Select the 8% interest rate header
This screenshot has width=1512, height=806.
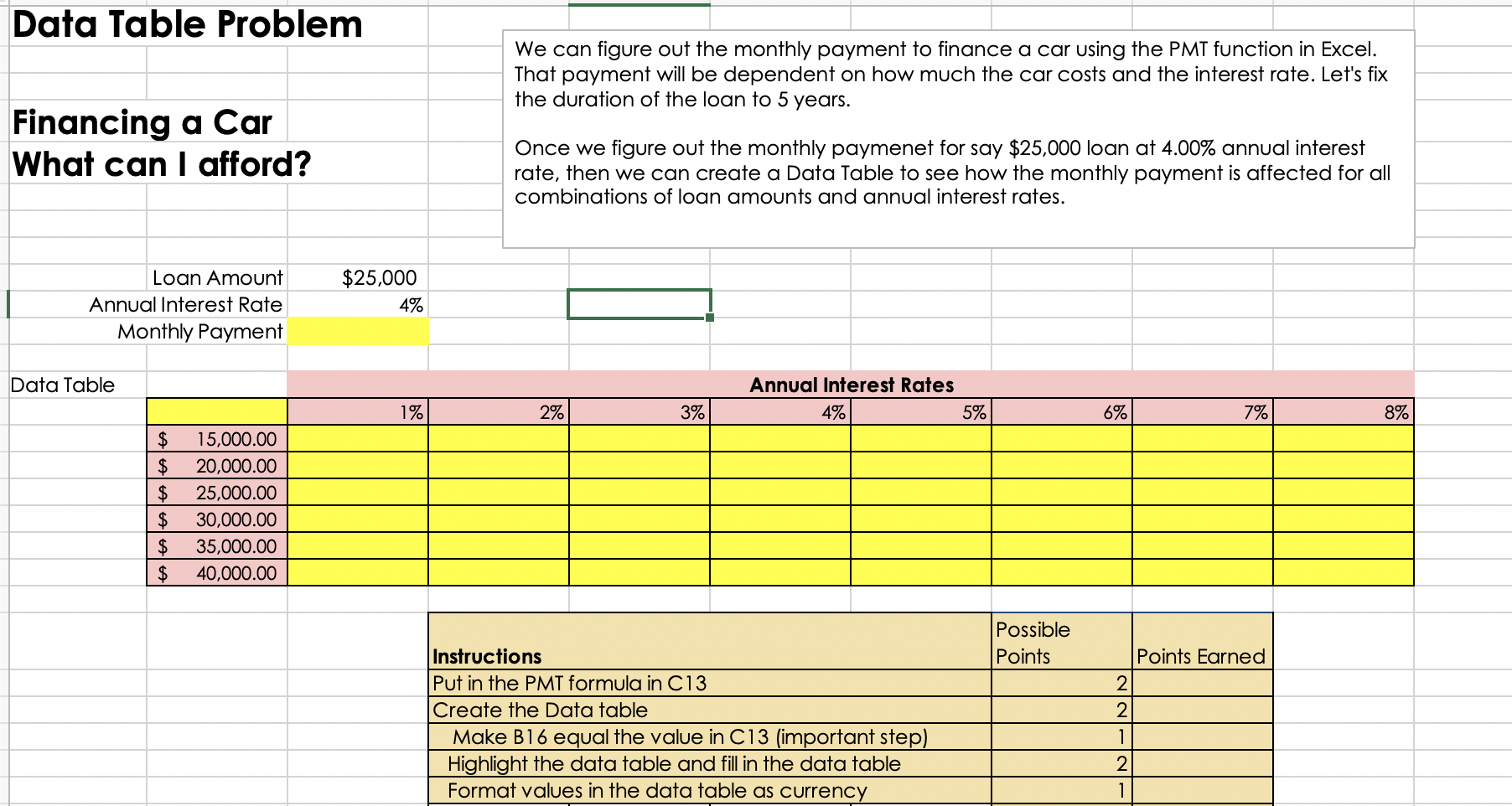point(1344,411)
